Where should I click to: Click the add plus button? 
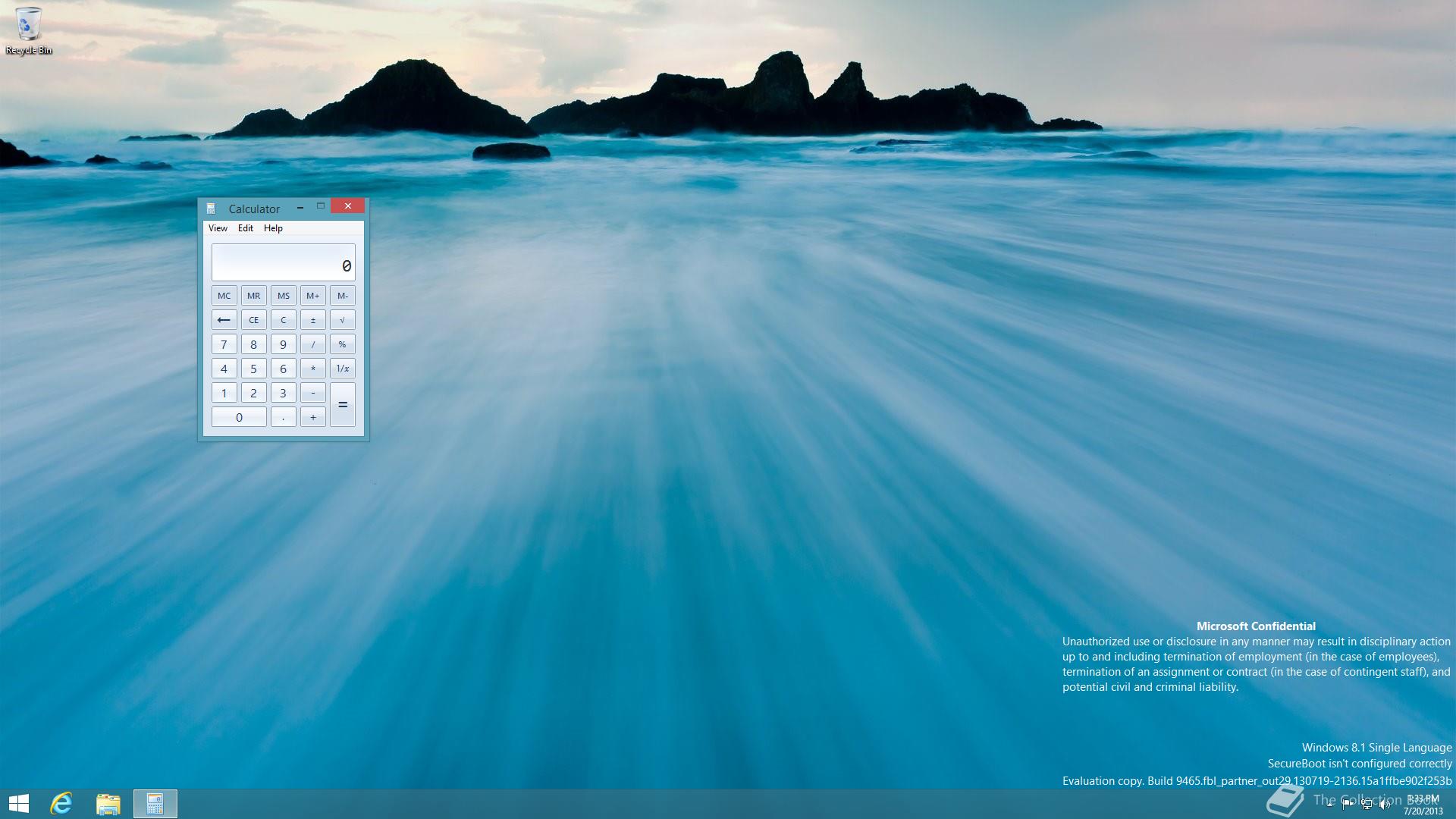[312, 417]
